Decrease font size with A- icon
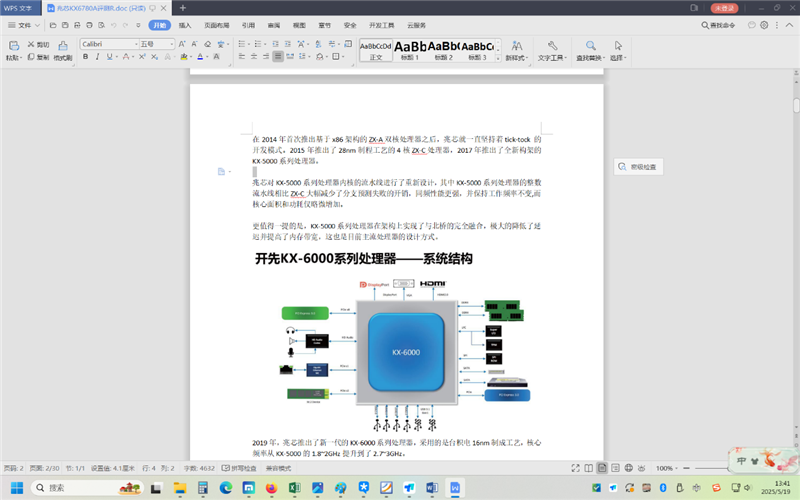Screen dimensions: 800x500 pyautogui.click(x=195, y=44)
